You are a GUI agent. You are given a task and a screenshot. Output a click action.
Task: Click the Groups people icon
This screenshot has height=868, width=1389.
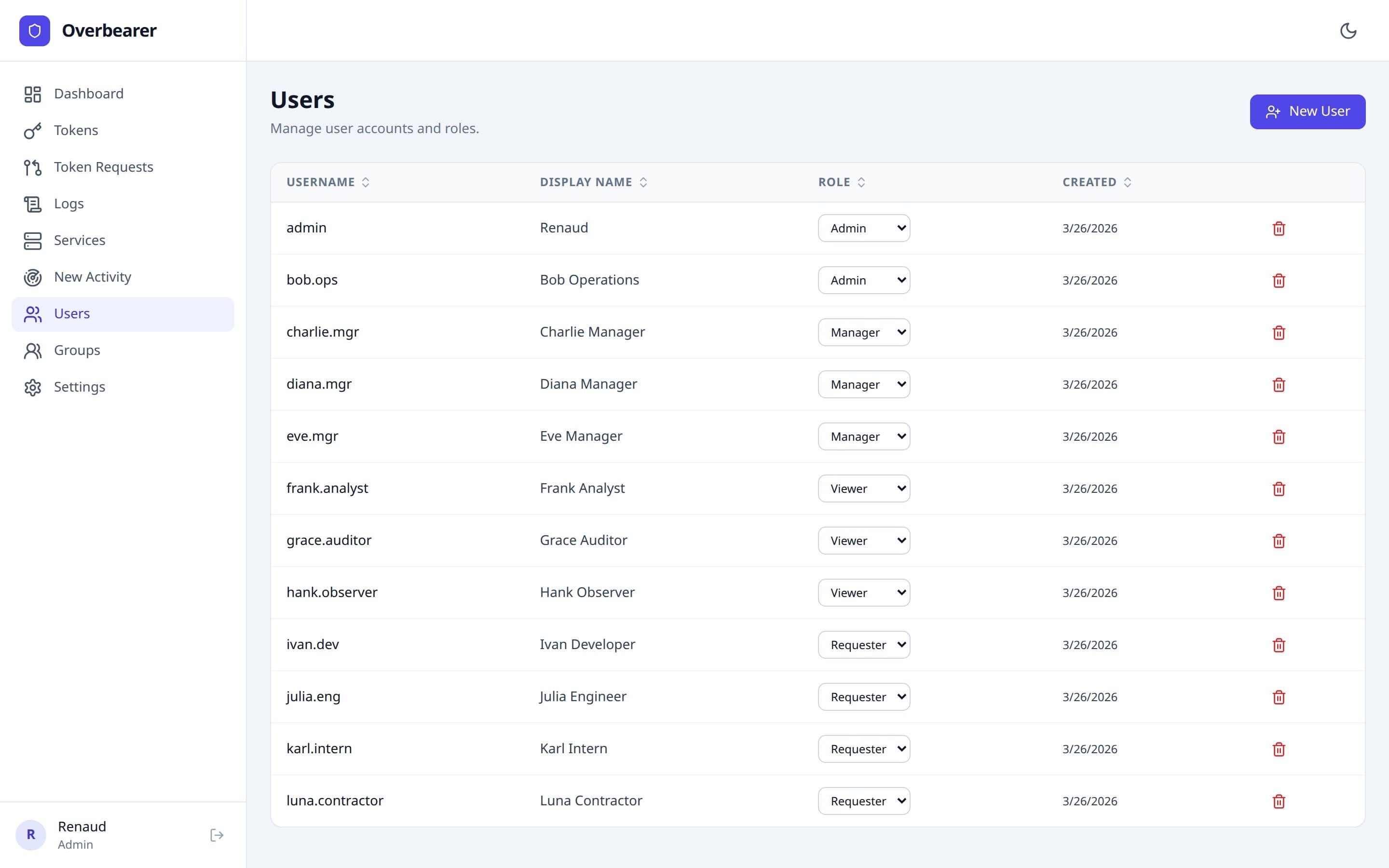coord(33,350)
